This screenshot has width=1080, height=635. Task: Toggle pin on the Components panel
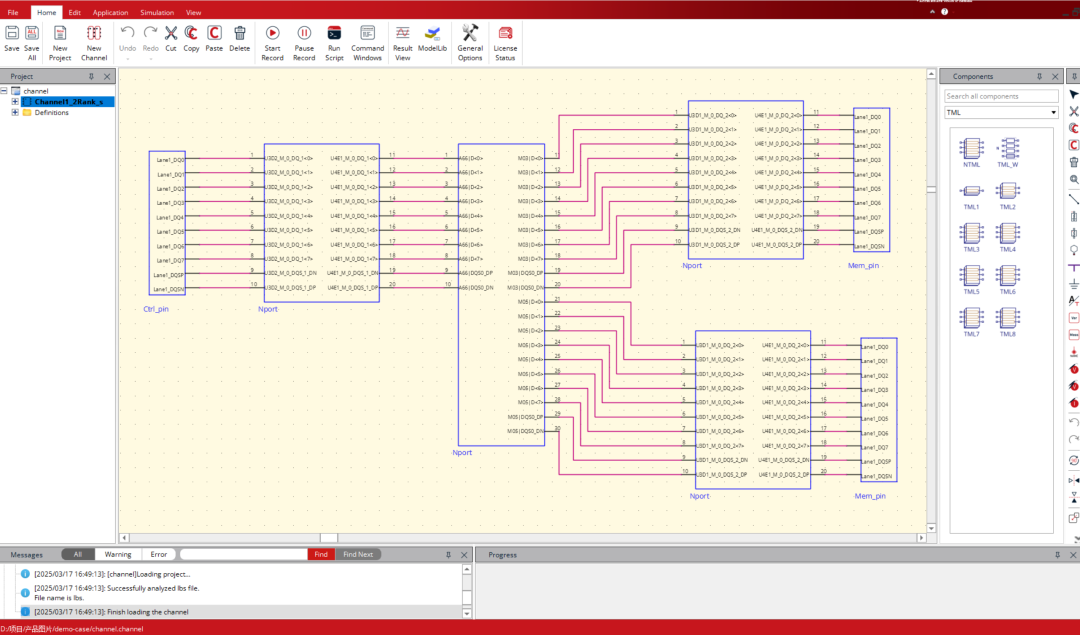[x=1039, y=76]
